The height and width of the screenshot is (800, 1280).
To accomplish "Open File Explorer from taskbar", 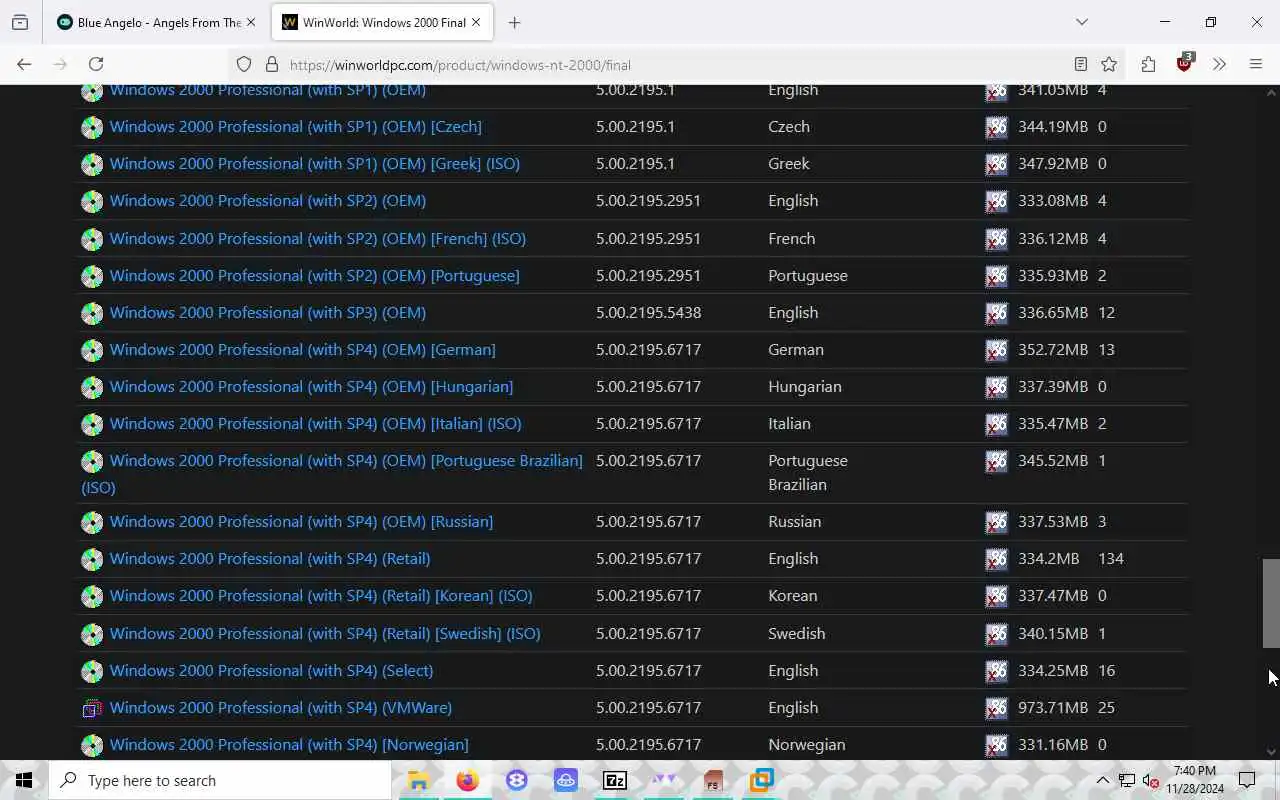I will pos(418,780).
